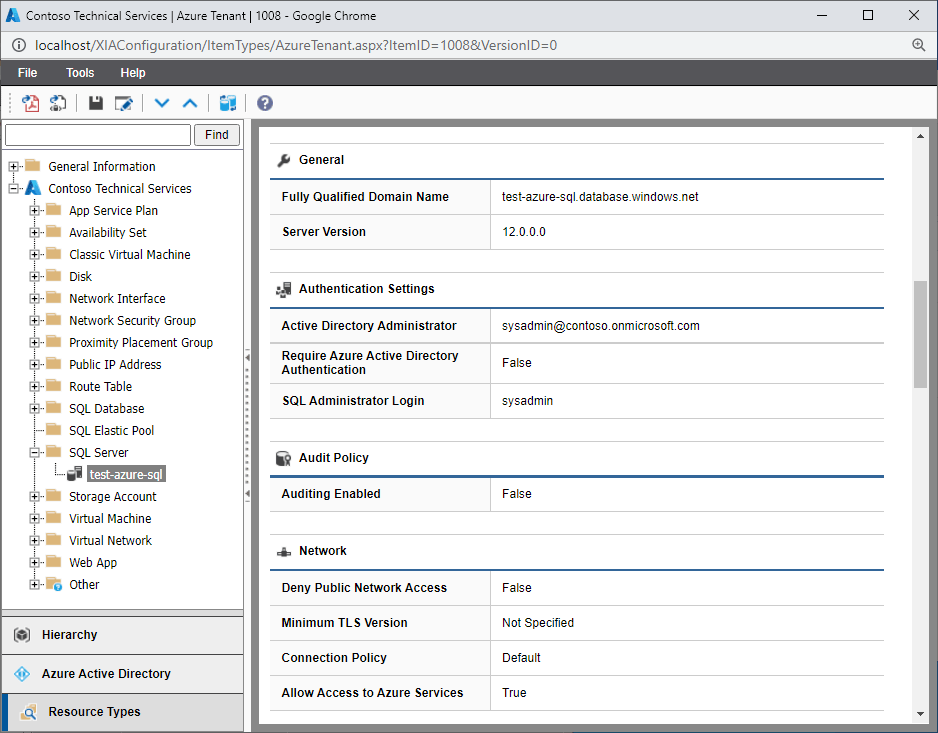Click the Minimum TLS Version 'Not Specified' value
The image size is (938, 733).
(x=538, y=623)
